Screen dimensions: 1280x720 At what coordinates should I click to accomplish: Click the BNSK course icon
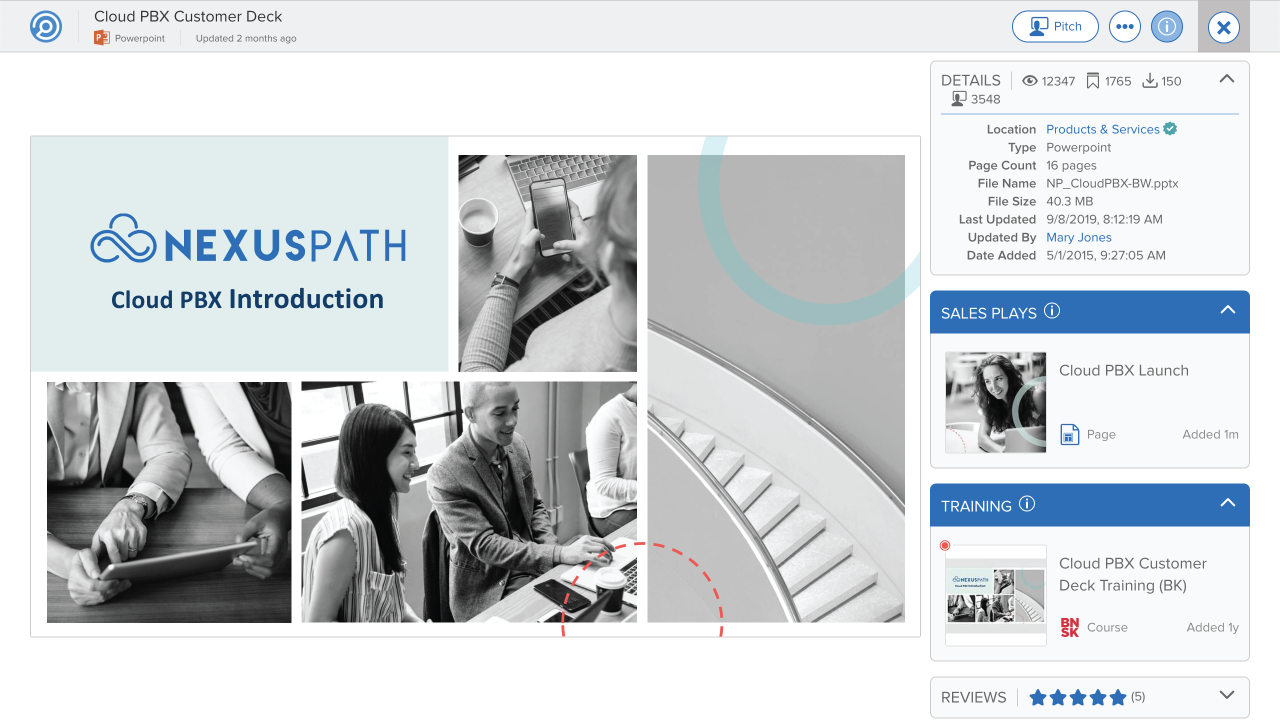(1070, 628)
